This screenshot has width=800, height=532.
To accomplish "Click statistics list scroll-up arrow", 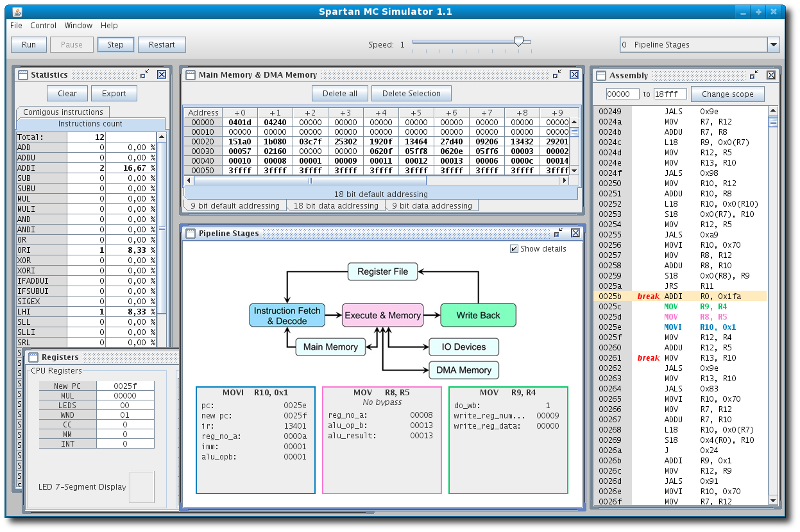I will 162,137.
